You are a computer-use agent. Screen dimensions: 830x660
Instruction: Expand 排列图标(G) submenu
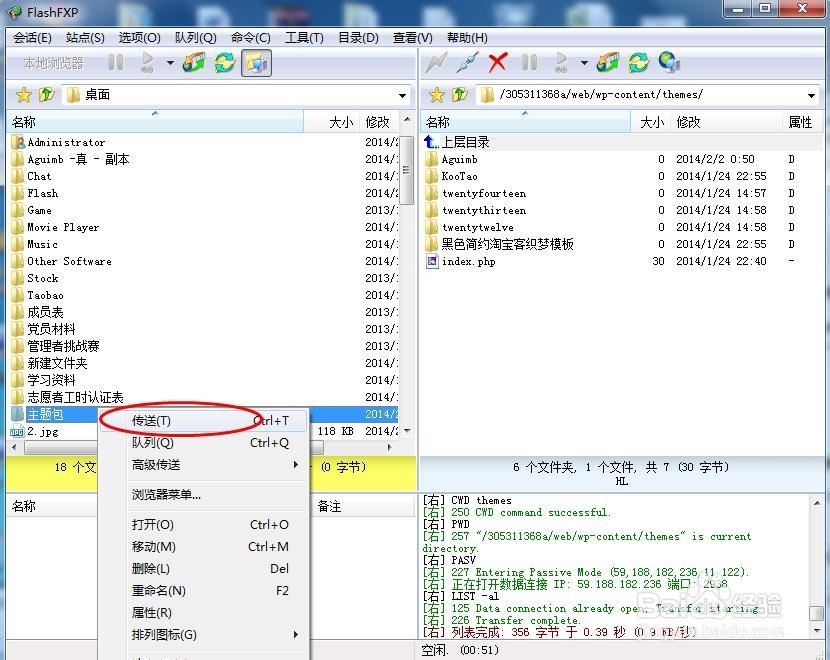(x=204, y=634)
